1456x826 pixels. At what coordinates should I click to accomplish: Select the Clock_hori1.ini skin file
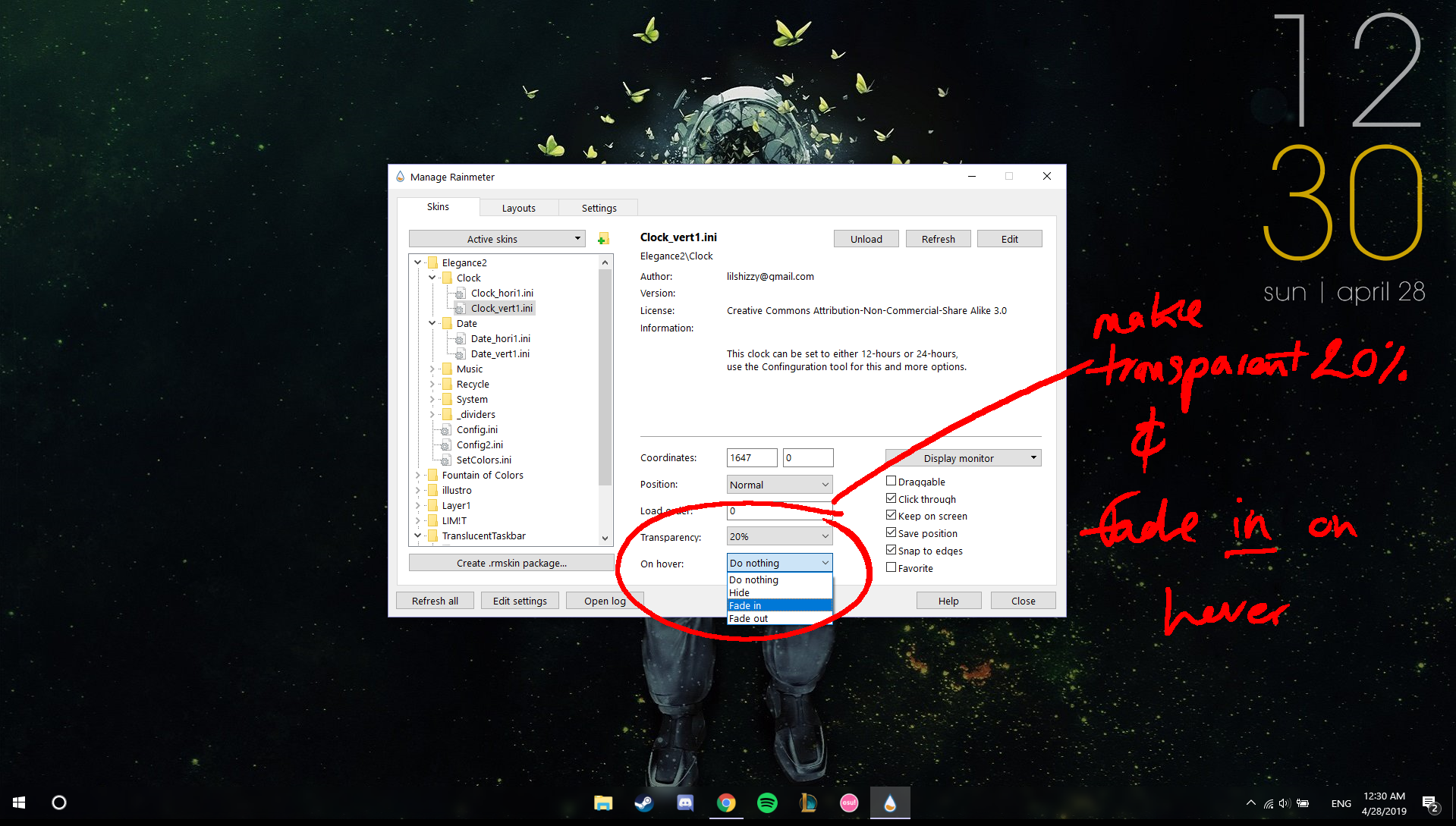click(x=502, y=293)
